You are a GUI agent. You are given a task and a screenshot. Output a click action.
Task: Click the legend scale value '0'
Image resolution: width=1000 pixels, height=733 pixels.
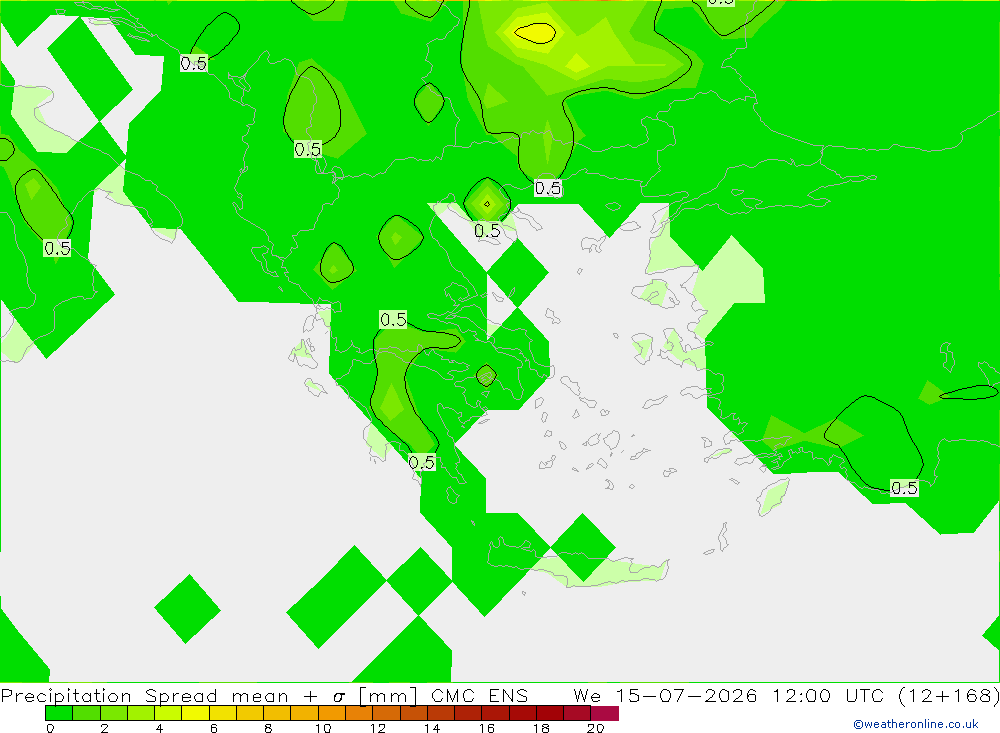click(x=50, y=728)
